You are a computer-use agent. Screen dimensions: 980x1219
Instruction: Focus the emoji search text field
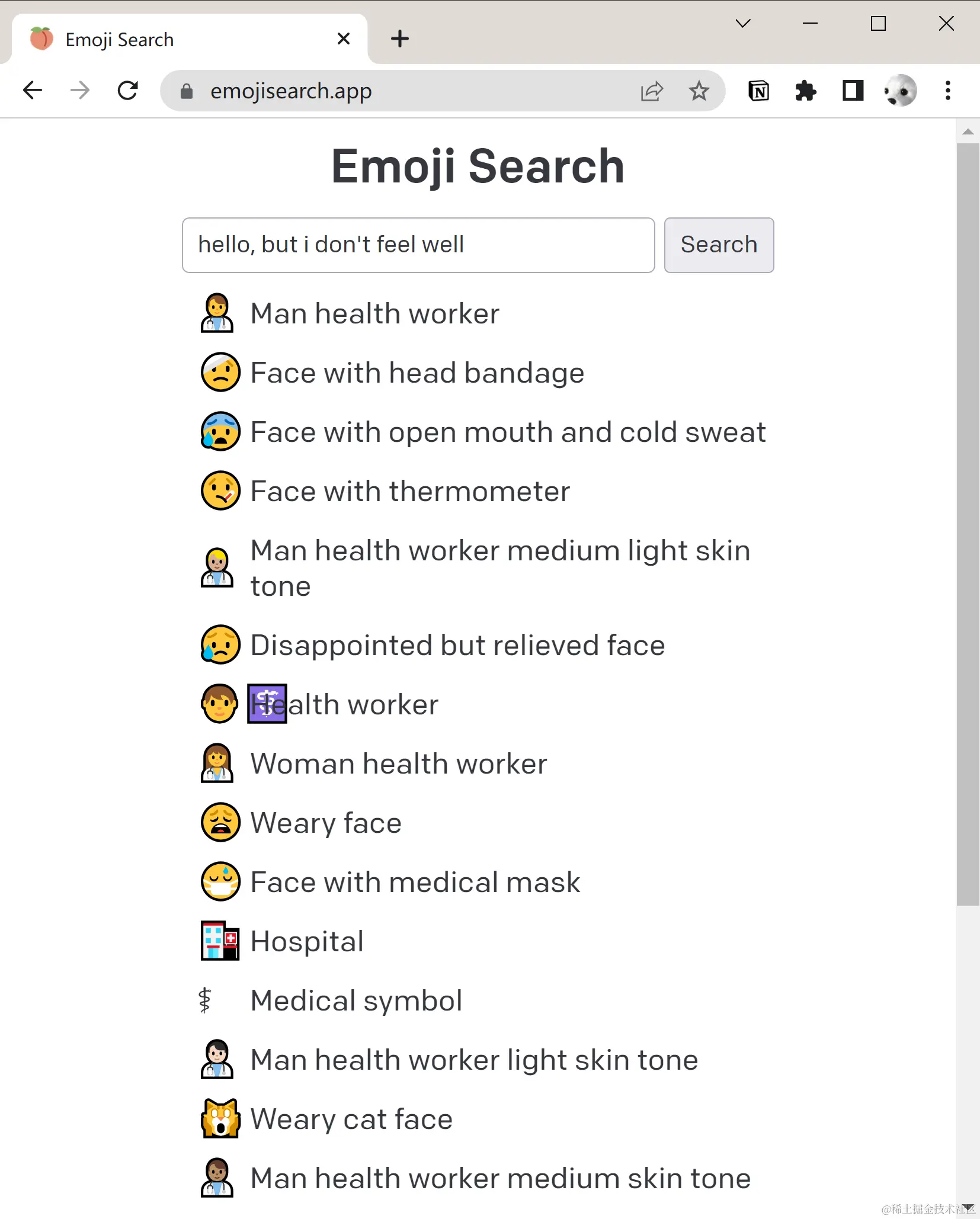pyautogui.click(x=418, y=245)
